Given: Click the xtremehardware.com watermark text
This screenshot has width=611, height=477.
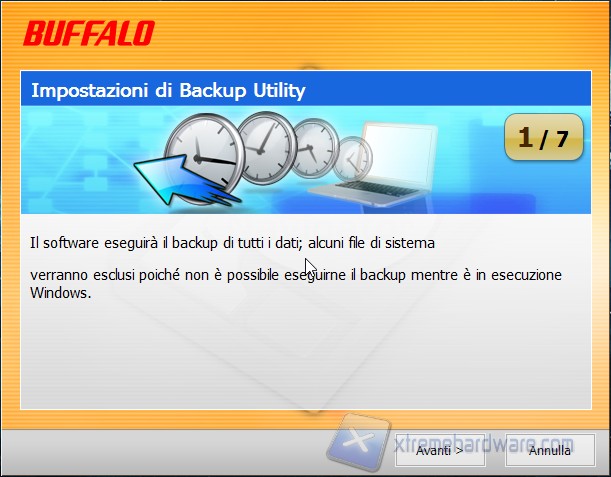Looking at the screenshot, I should click(x=483, y=443).
